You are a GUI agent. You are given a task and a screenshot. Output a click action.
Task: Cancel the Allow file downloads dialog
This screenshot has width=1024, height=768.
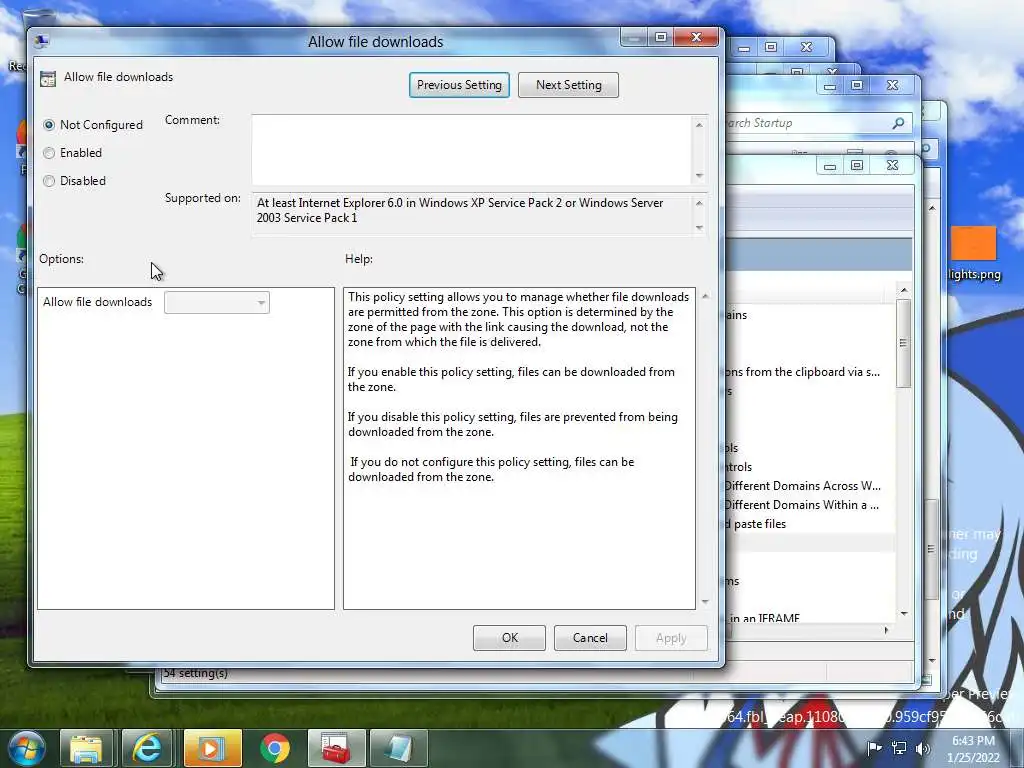pyautogui.click(x=590, y=638)
